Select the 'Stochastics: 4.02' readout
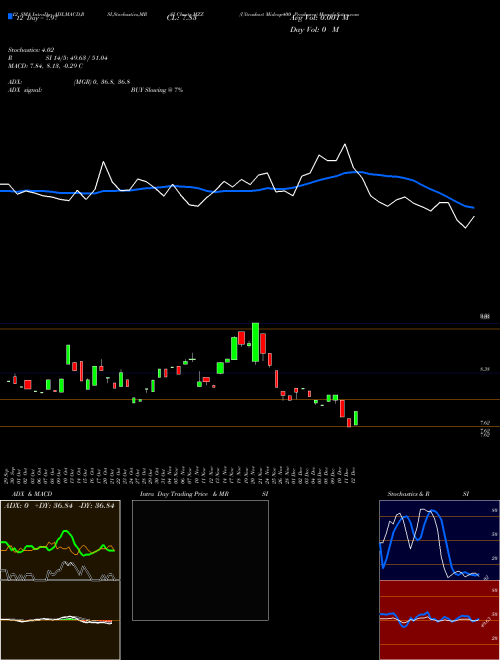The width and height of the screenshot is (500, 660). coord(31,50)
